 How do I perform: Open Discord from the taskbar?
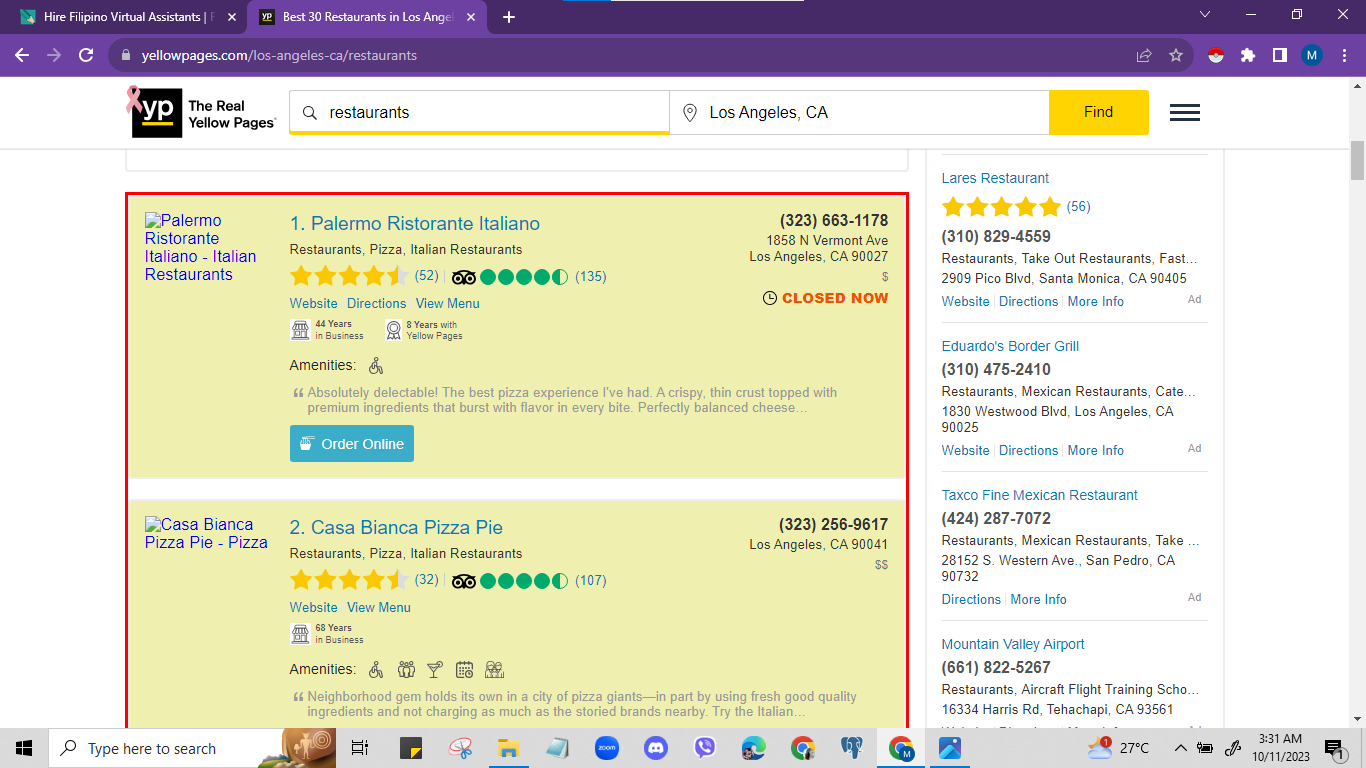click(656, 748)
